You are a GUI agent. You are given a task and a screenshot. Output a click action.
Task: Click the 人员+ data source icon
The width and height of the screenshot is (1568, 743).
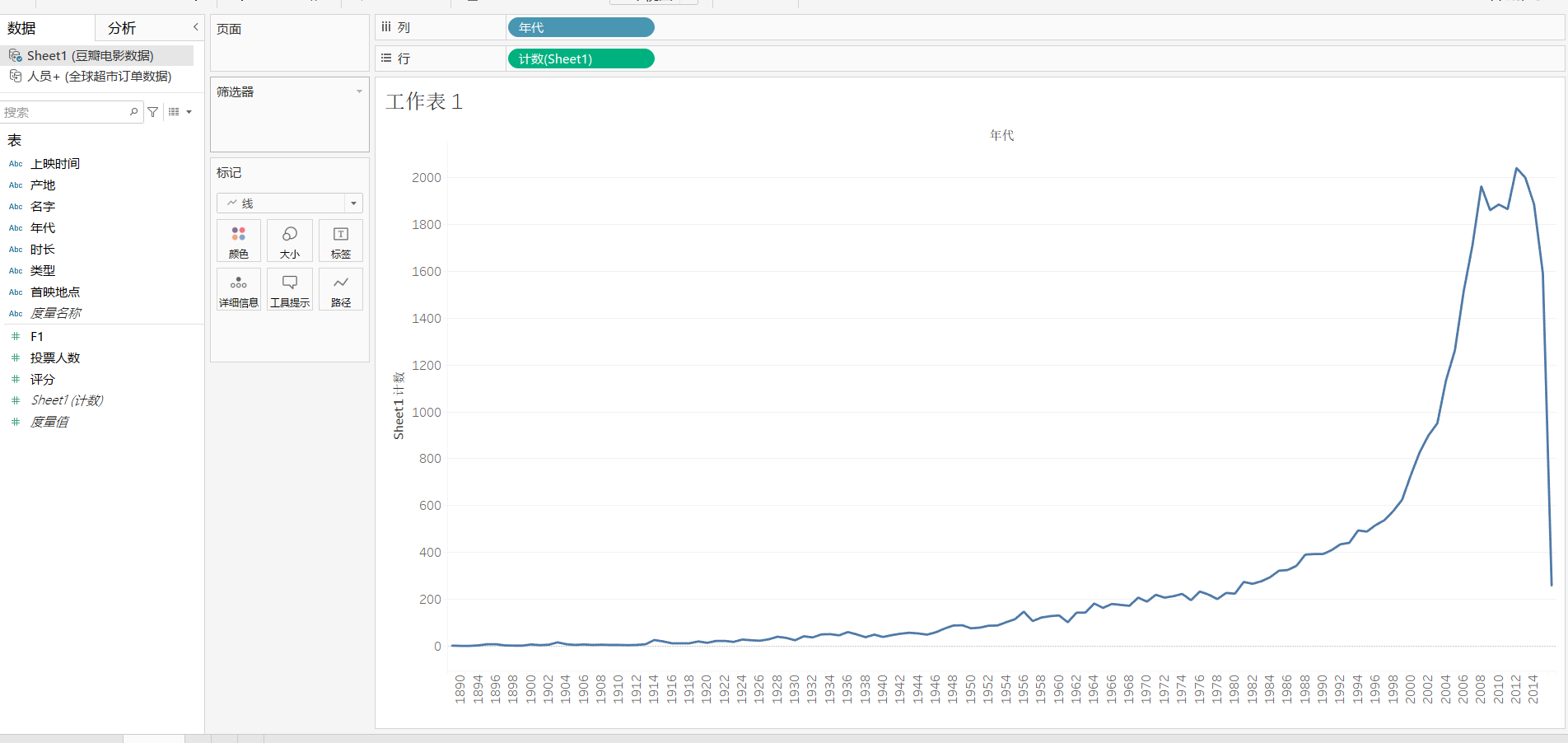point(16,76)
